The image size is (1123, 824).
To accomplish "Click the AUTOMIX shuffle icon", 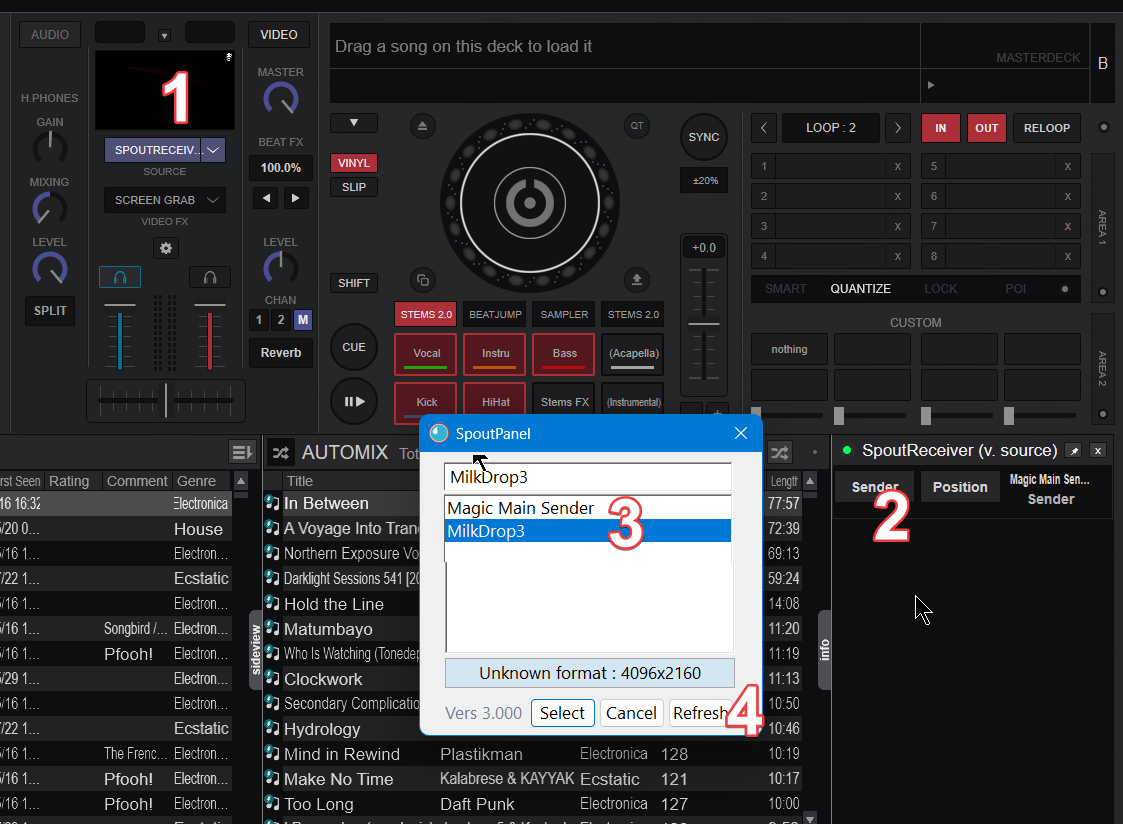I will pyautogui.click(x=283, y=453).
